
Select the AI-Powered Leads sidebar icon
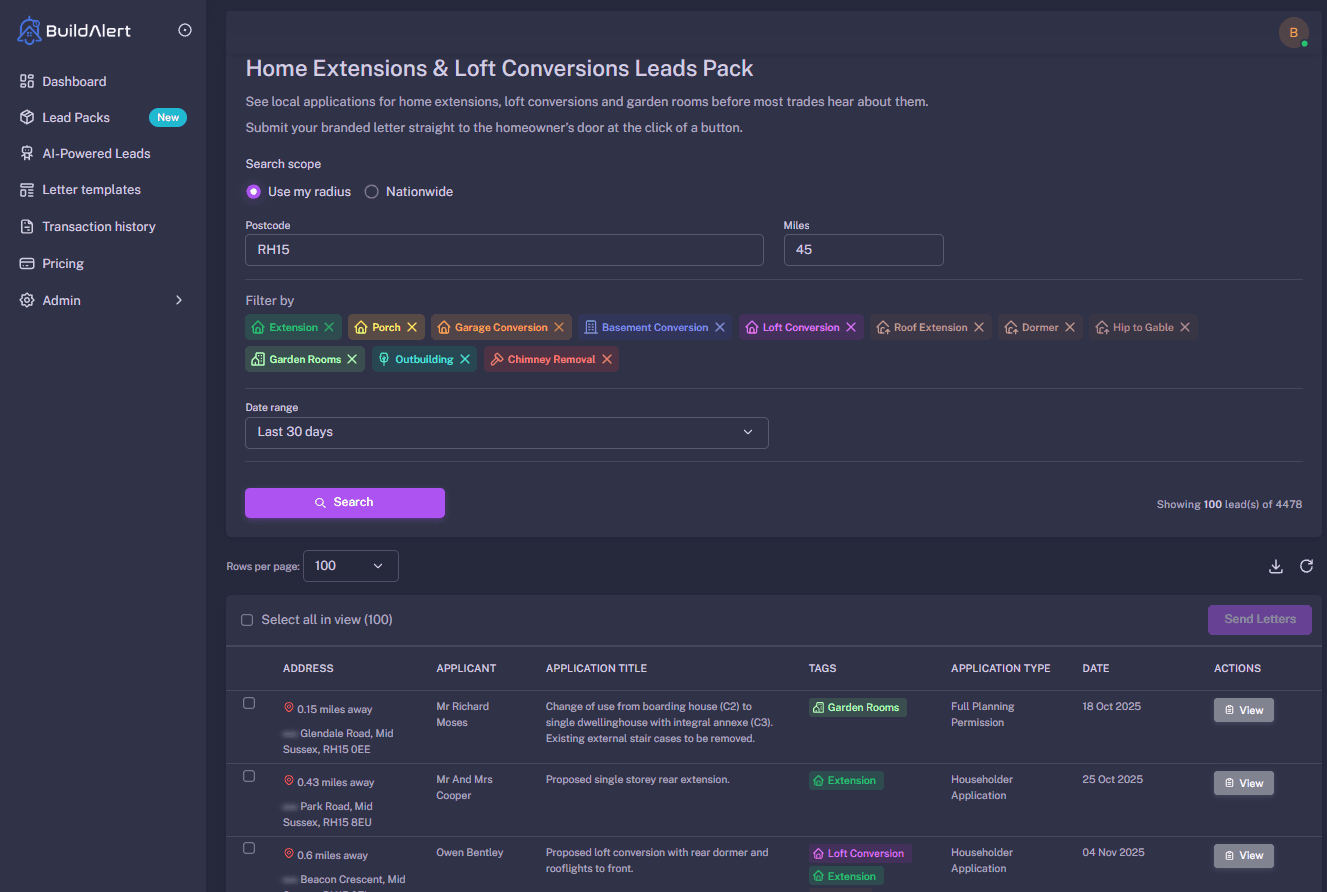point(25,153)
